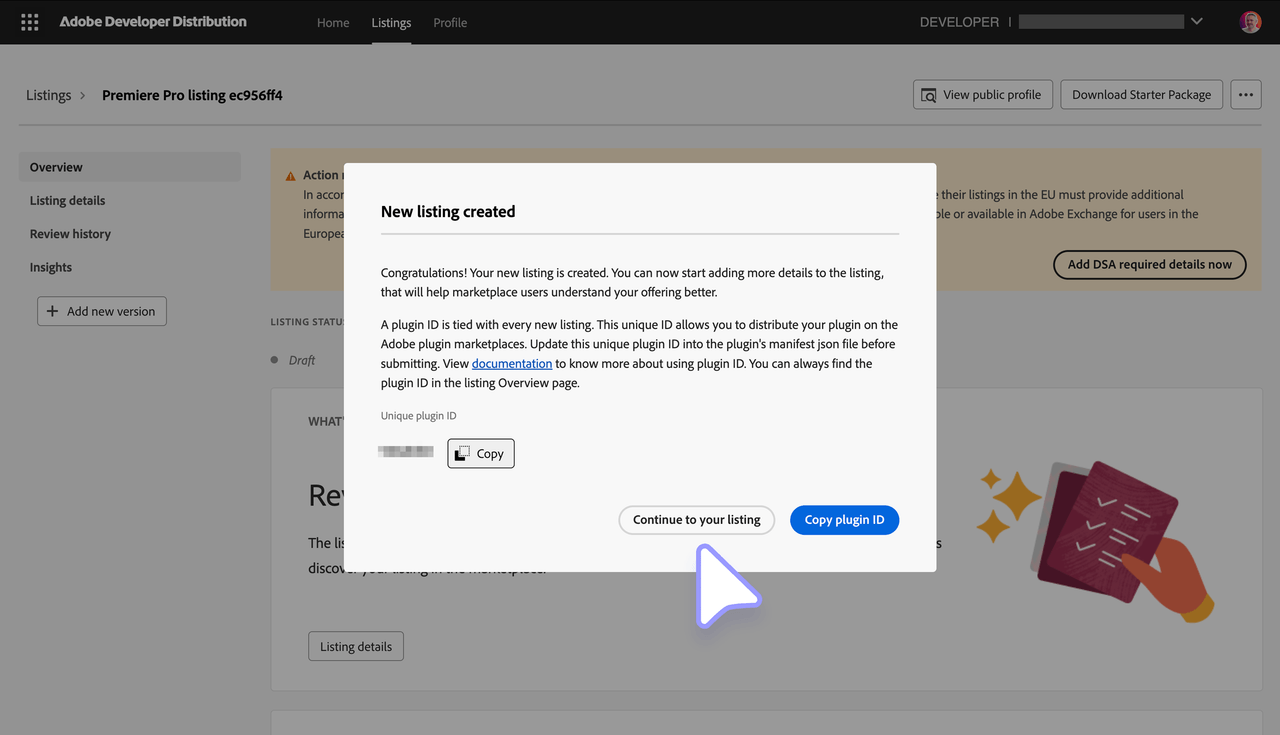The height and width of the screenshot is (735, 1280).
Task: Open the documentation link
Action: pyautogui.click(x=512, y=363)
